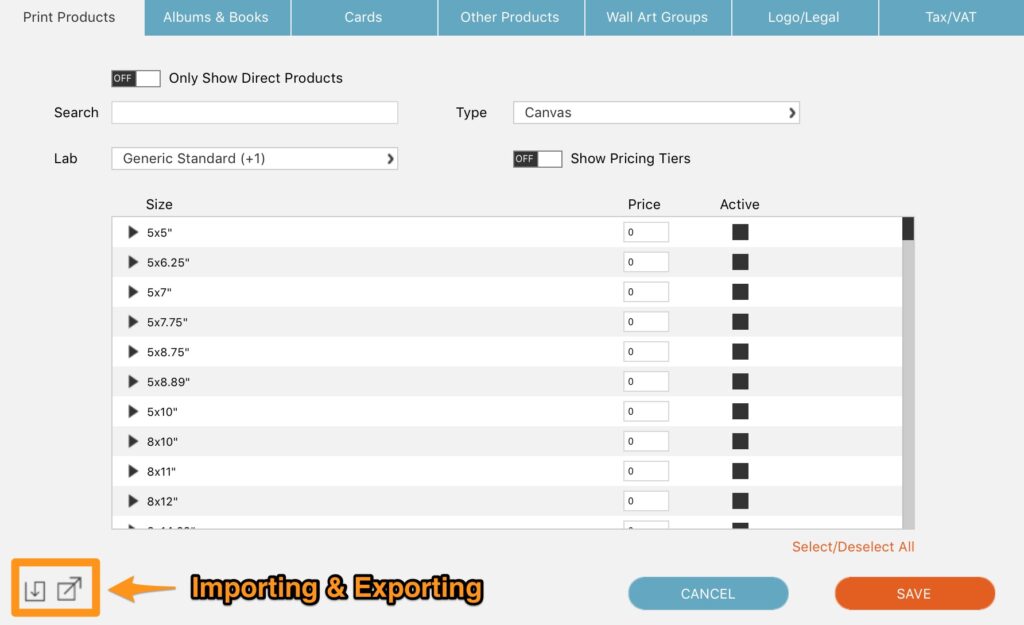The width and height of the screenshot is (1024, 625).
Task: Select the 5x6.25" size label
Action: pyautogui.click(x=168, y=263)
